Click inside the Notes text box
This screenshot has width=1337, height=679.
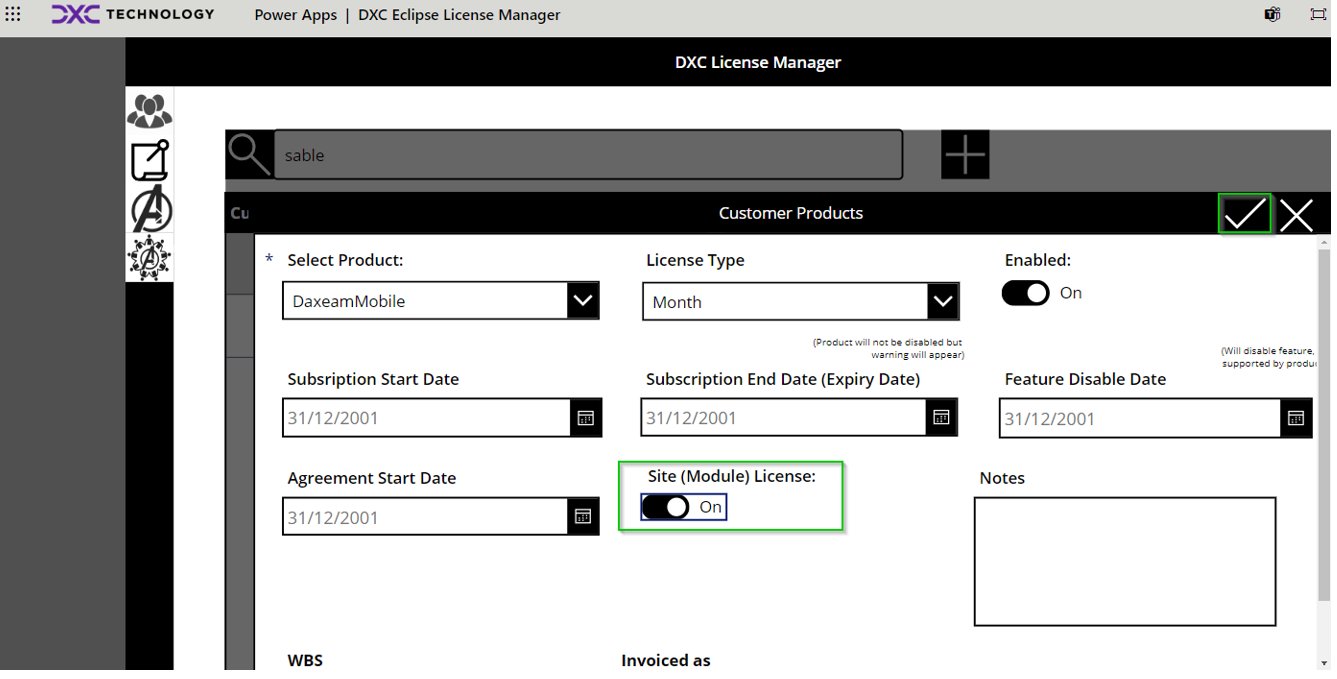[x=1124, y=561]
